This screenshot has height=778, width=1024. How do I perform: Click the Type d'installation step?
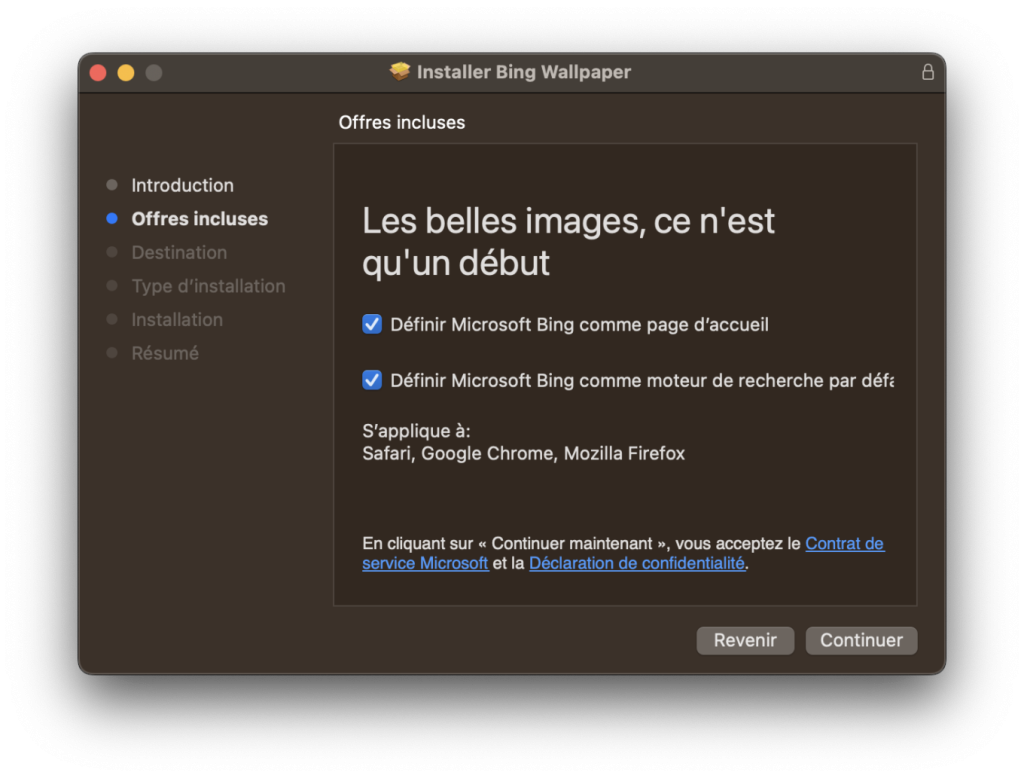click(x=208, y=286)
